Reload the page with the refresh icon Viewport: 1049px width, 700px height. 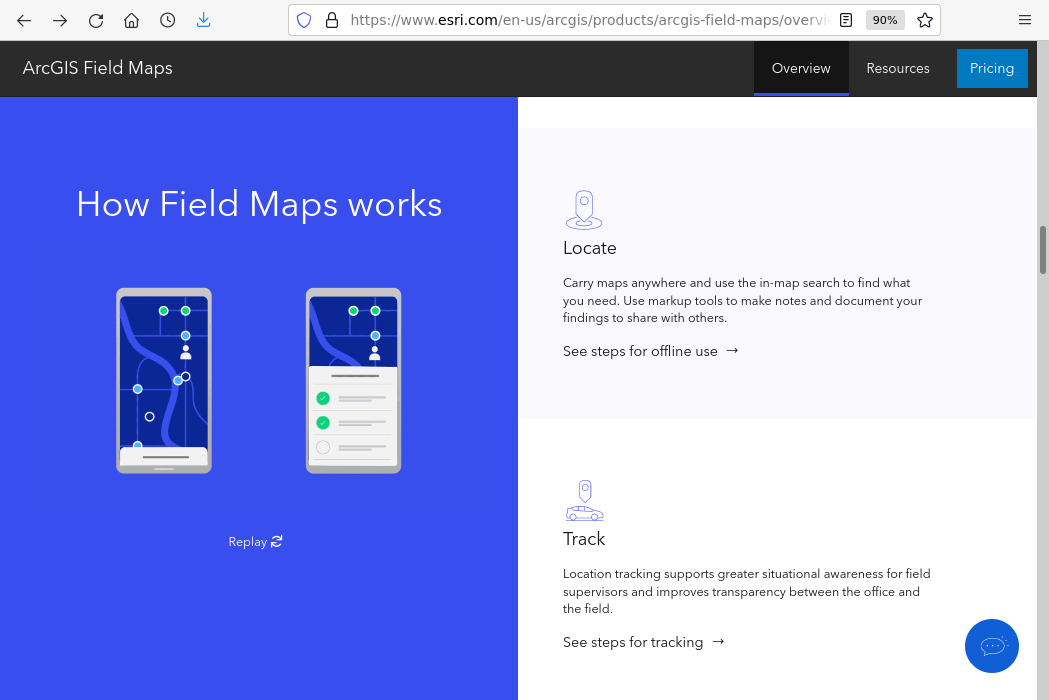point(96,20)
